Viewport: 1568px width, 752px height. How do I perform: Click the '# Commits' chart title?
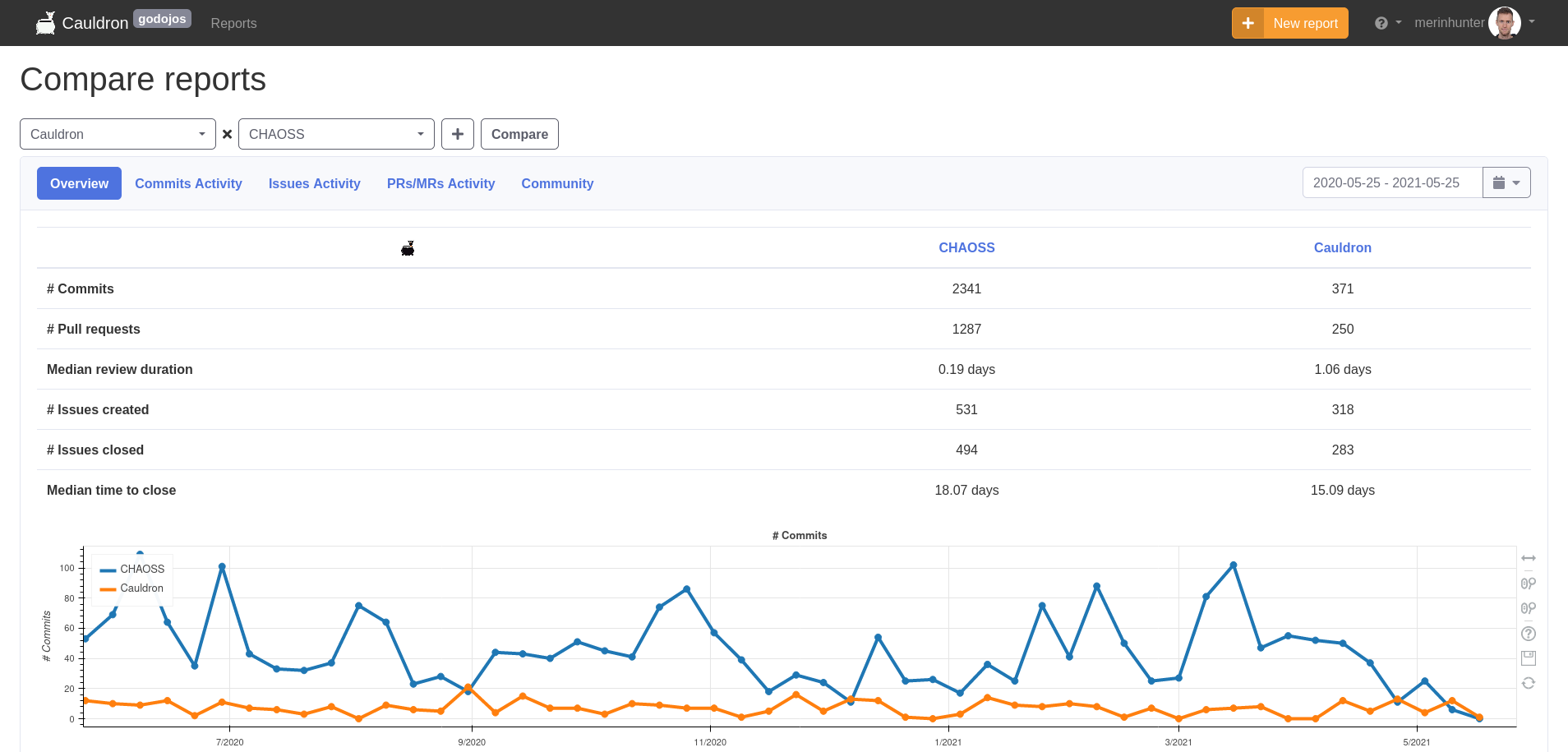[x=800, y=535]
